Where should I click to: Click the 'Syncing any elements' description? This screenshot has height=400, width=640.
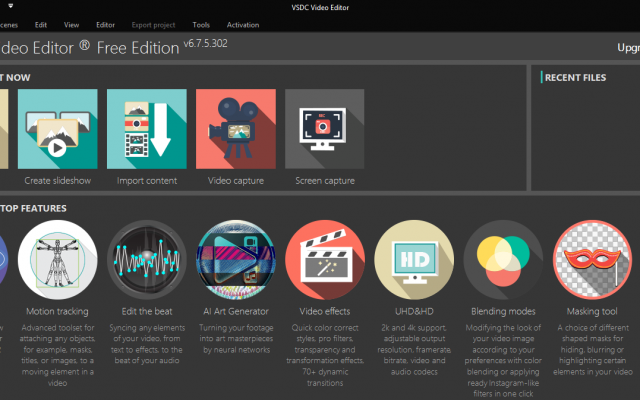(x=147, y=344)
